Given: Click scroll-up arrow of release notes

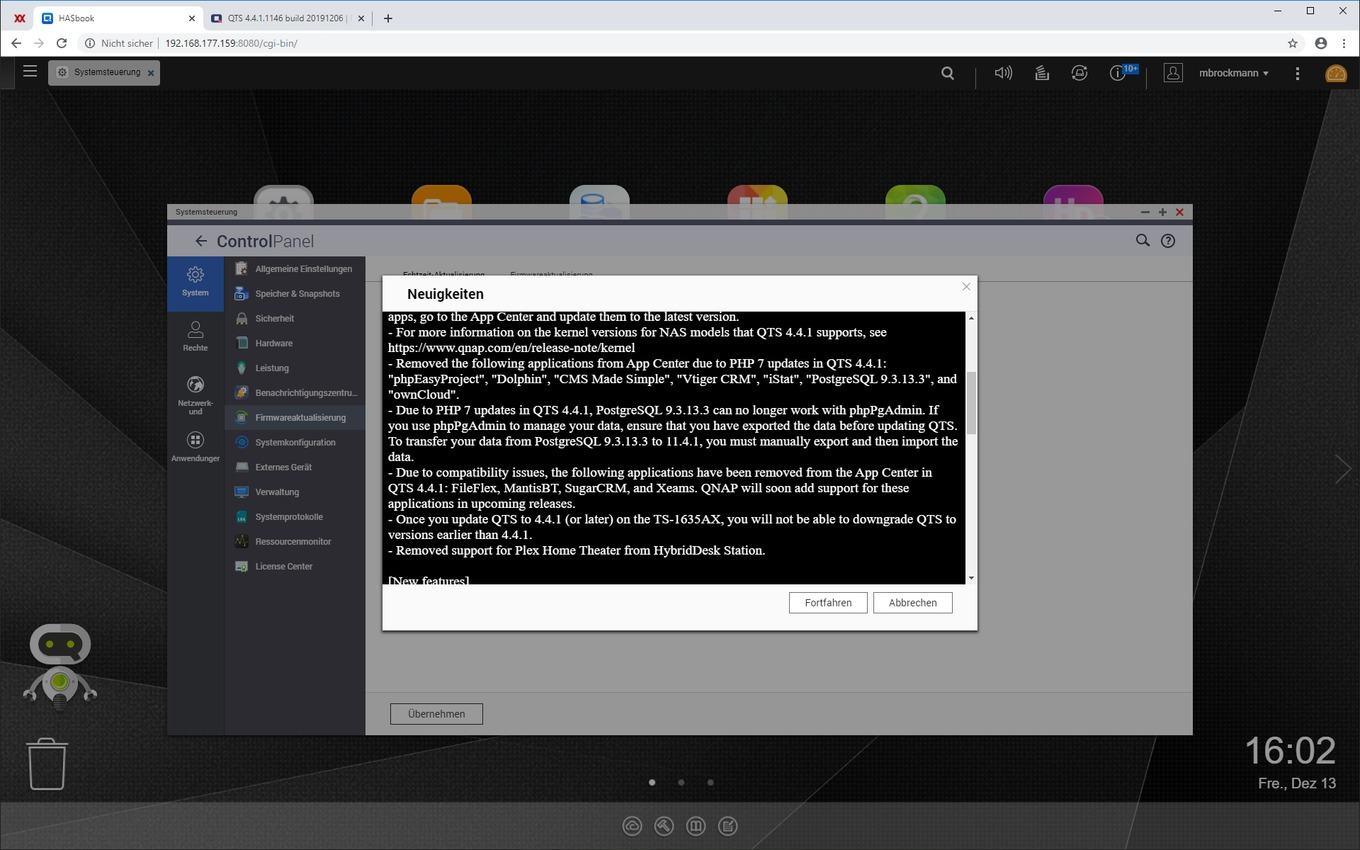Looking at the screenshot, I should 970,318.
